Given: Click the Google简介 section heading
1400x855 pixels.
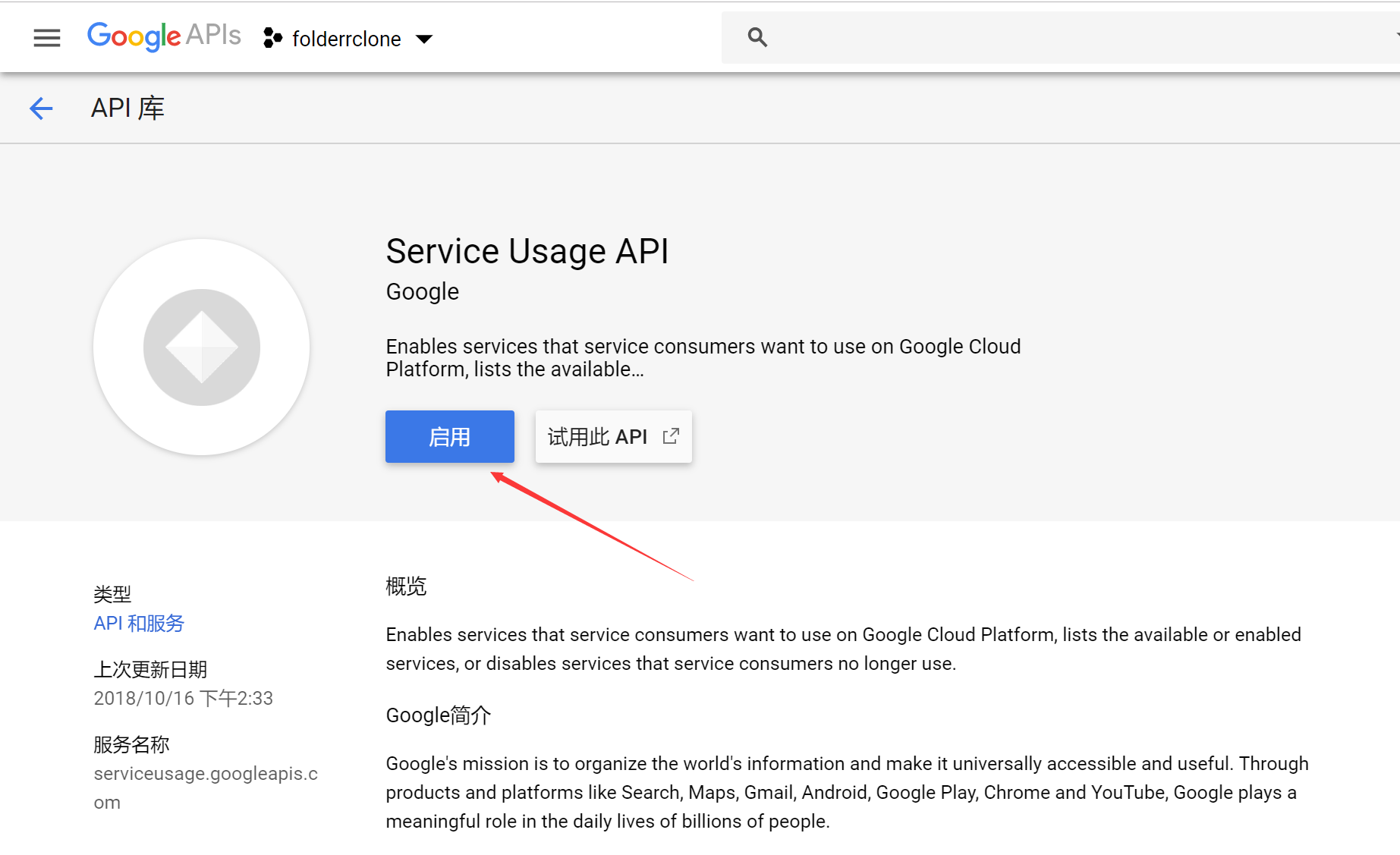Looking at the screenshot, I should click(439, 715).
